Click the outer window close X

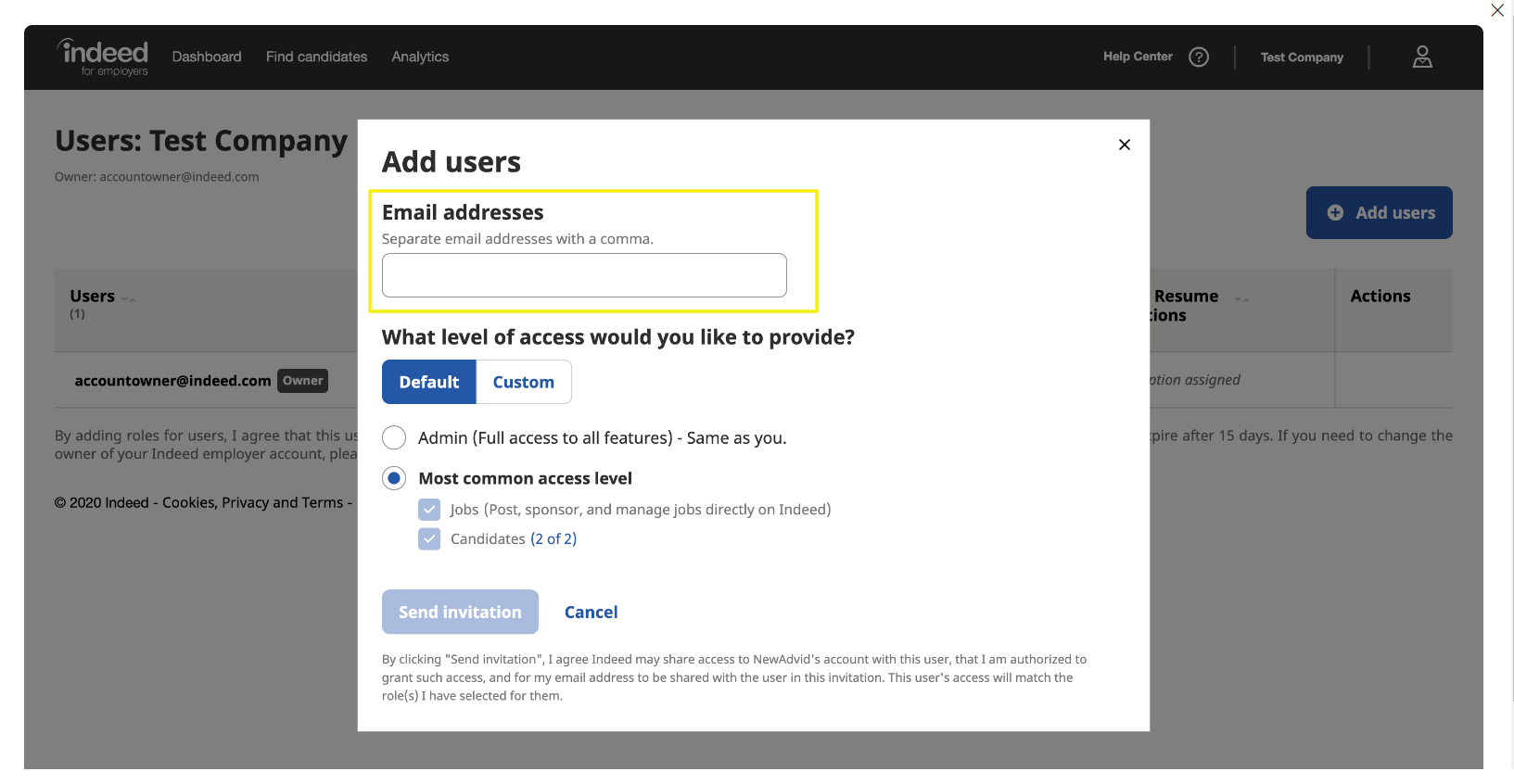point(1497,10)
